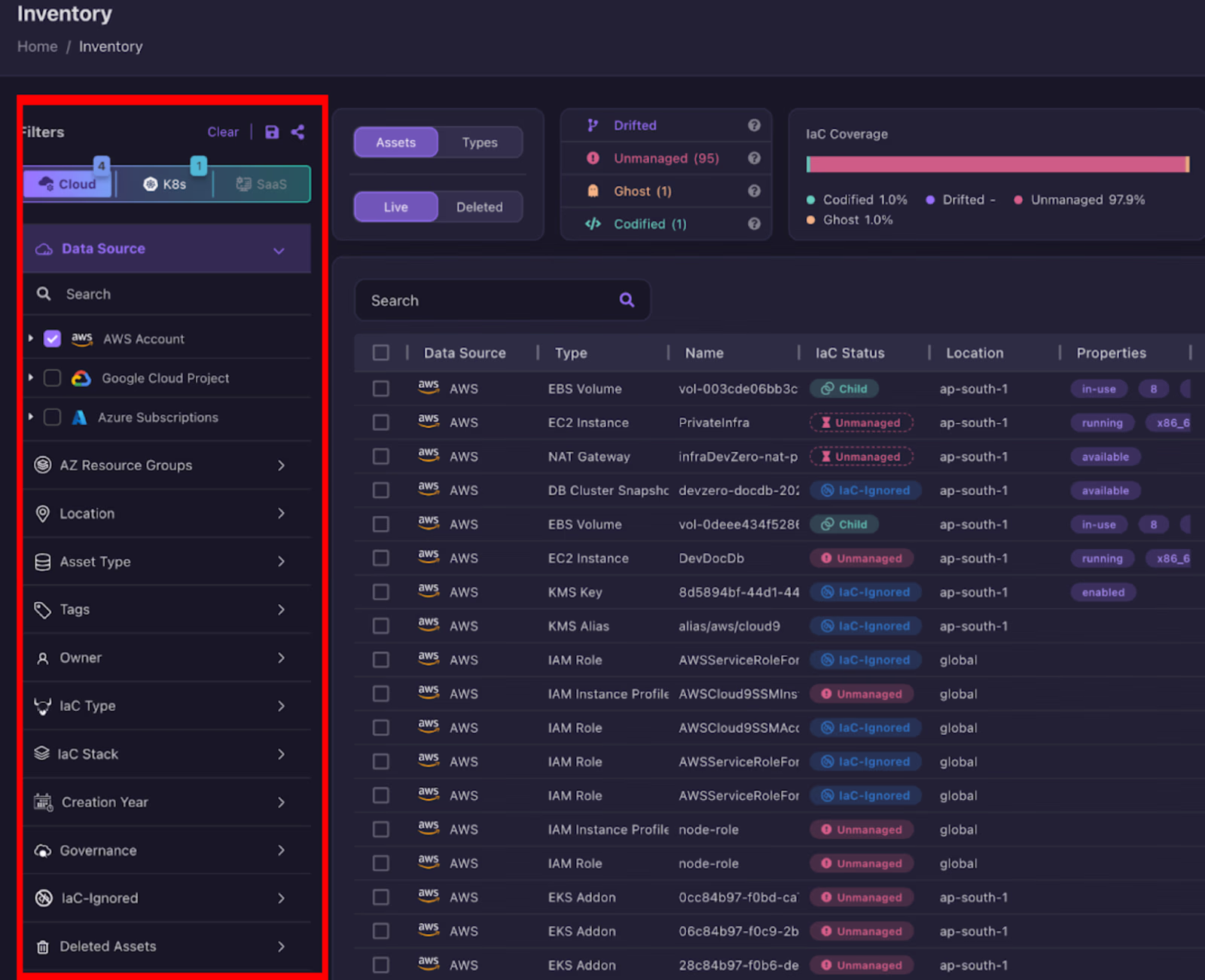This screenshot has height=980, width=1205.
Task: Click the help icon next to Unmanaged (95)
Action: 754,158
